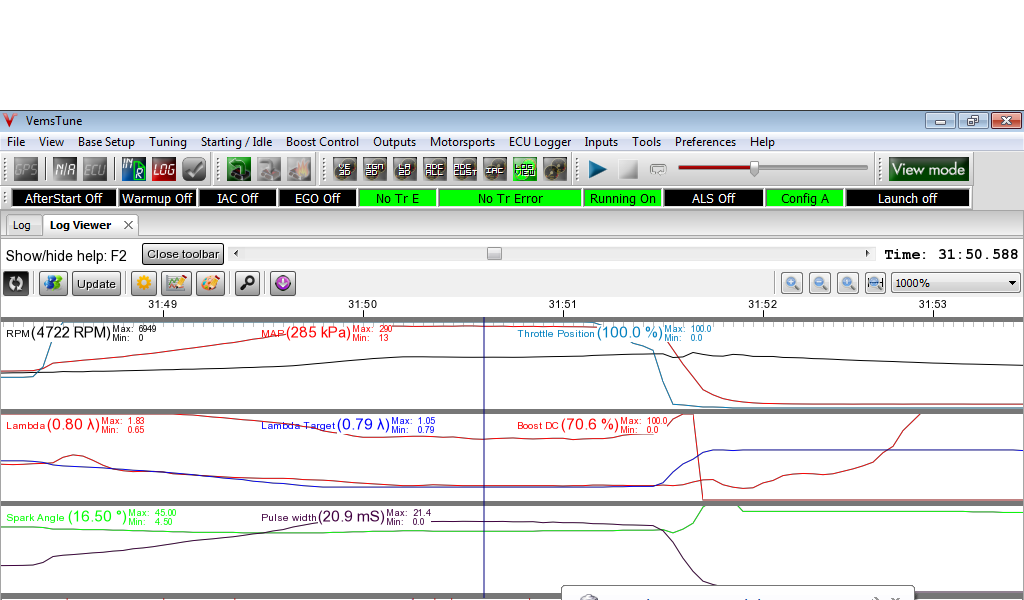Switch to the Log tab
Image resolution: width=1024 pixels, height=600 pixels.
22,225
